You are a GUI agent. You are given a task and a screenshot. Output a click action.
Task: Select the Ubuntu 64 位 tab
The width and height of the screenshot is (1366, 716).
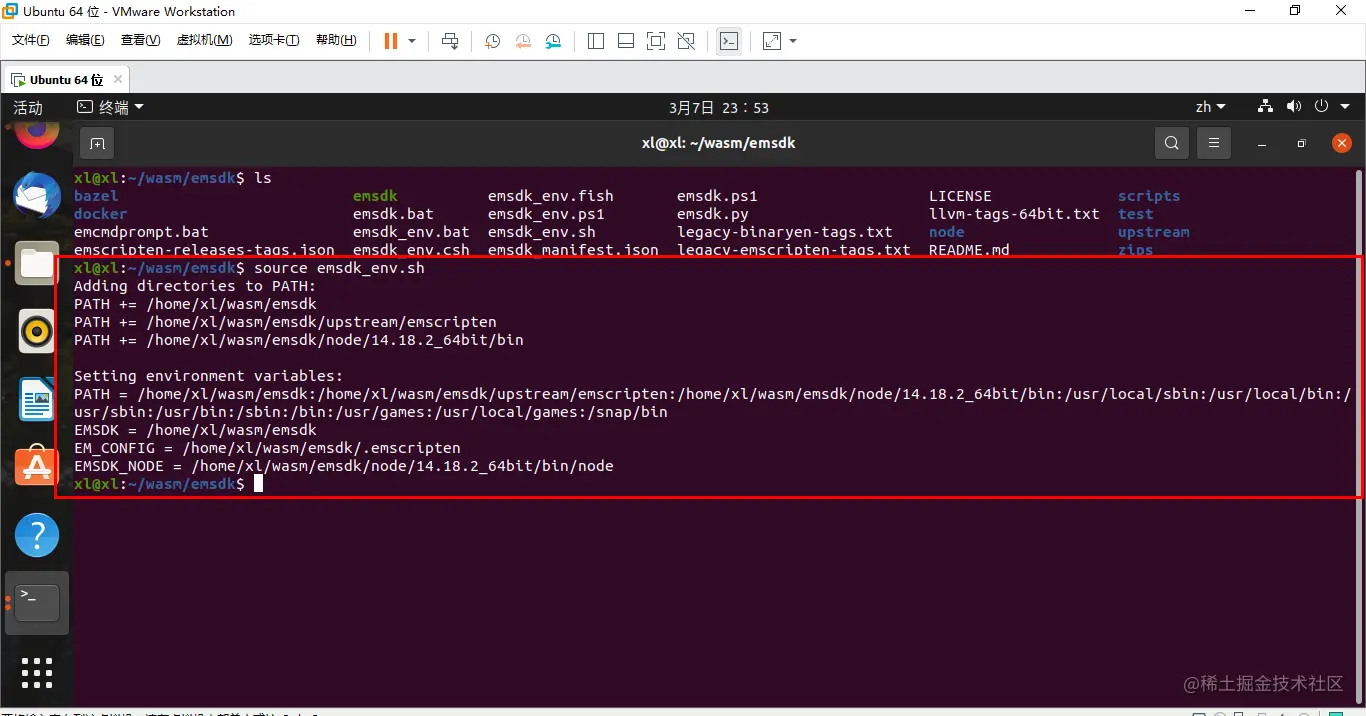click(x=66, y=80)
